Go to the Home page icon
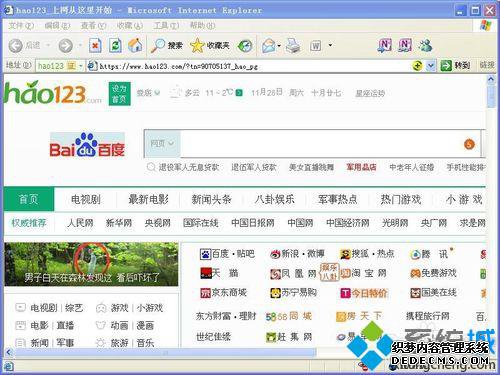Viewport: 500px width, 375px height. pos(135,45)
